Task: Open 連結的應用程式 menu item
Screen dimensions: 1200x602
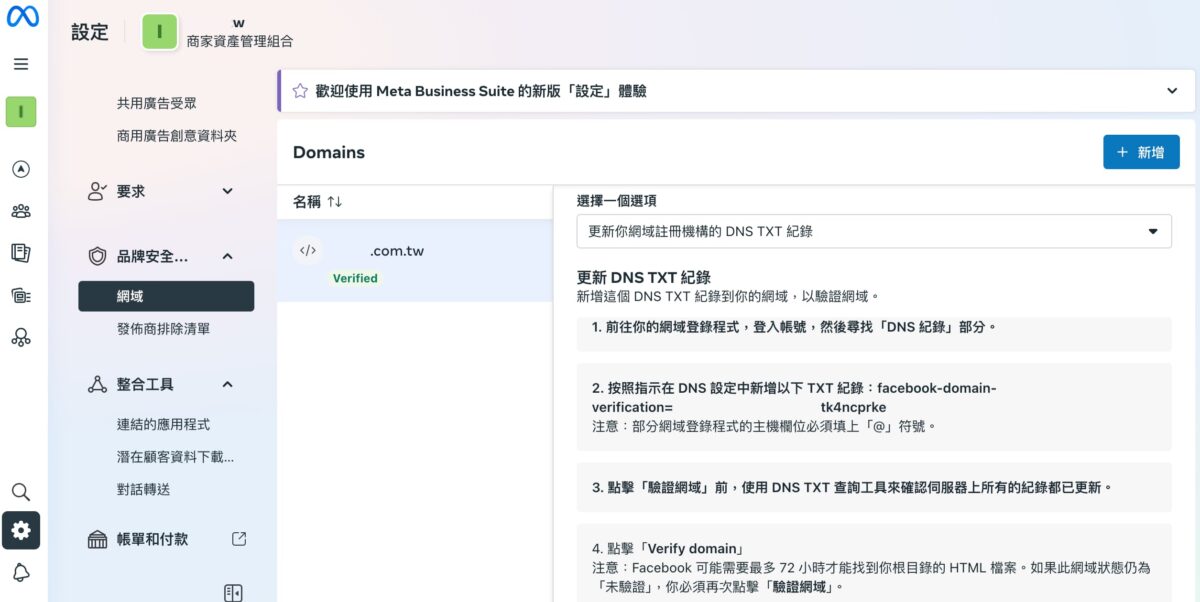Action: (x=163, y=424)
